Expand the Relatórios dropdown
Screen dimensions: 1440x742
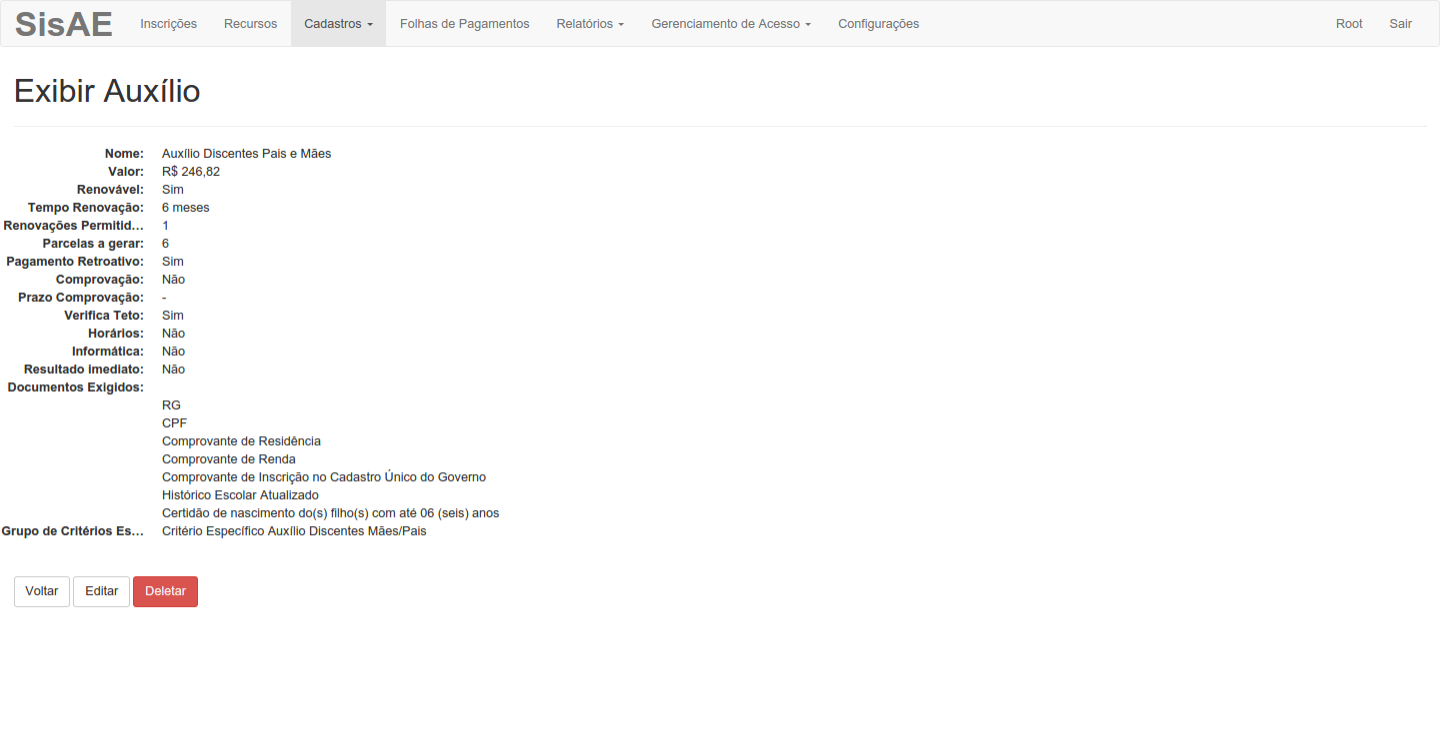pyautogui.click(x=590, y=24)
